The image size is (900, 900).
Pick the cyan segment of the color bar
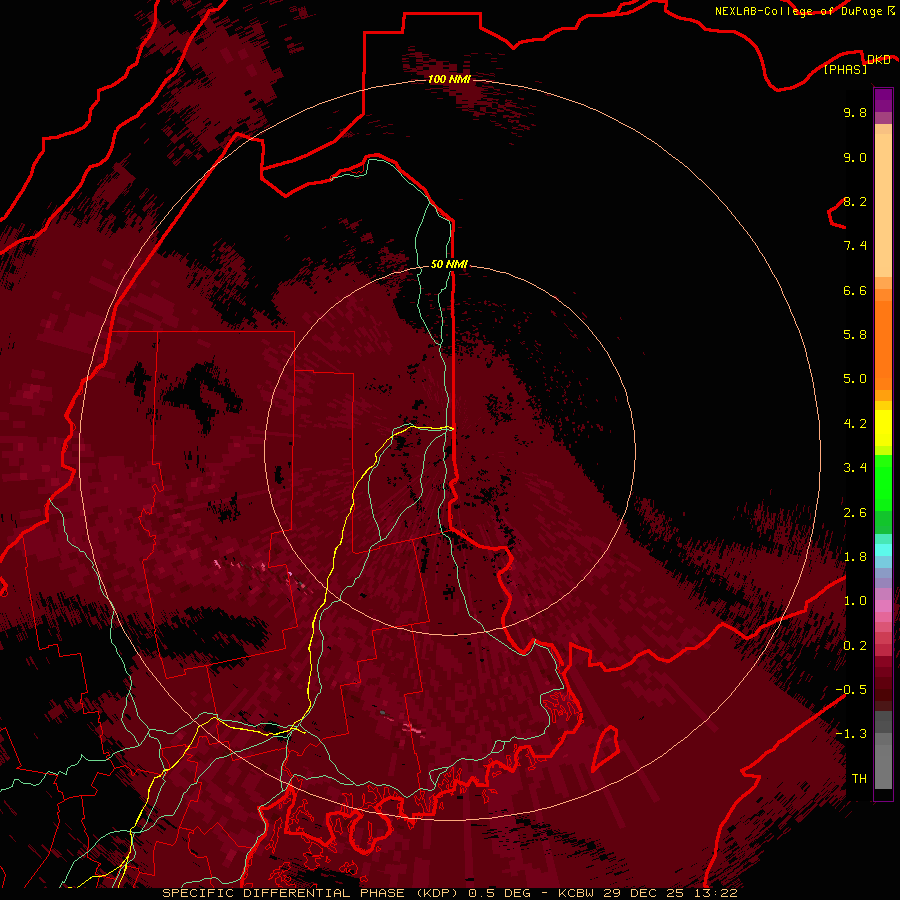tap(883, 550)
